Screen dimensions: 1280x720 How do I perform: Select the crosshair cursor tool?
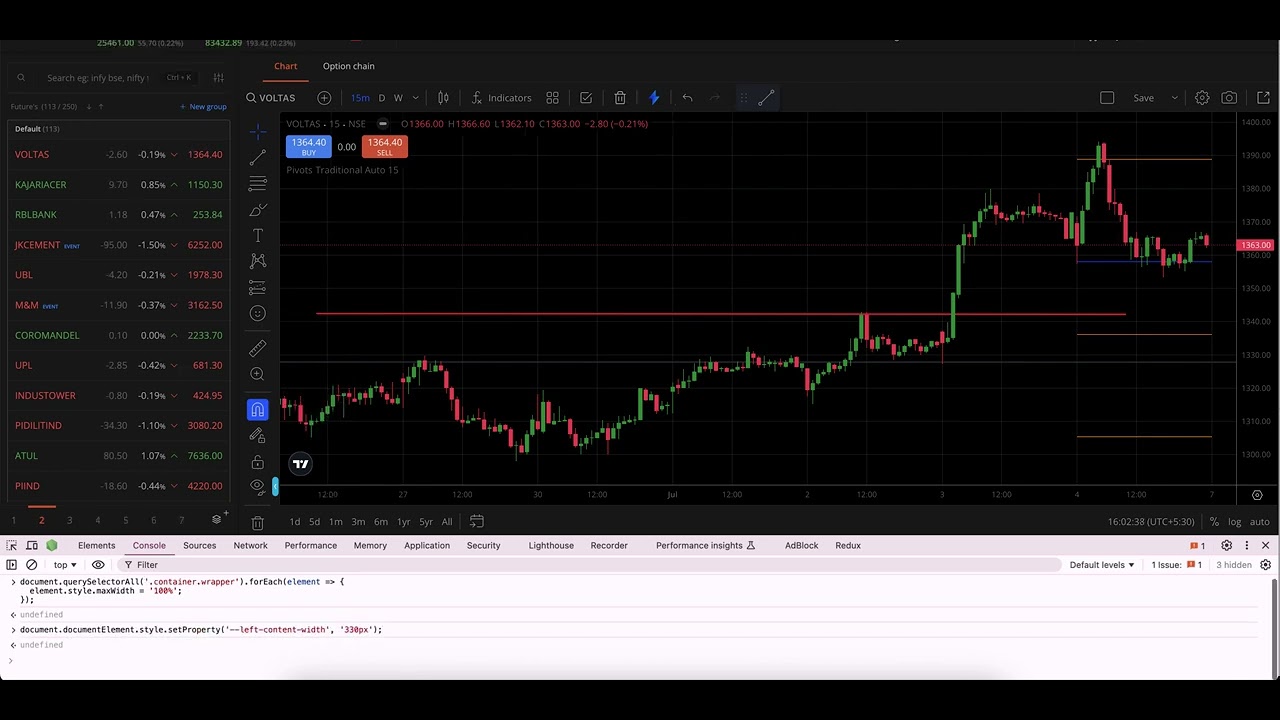pos(258,132)
